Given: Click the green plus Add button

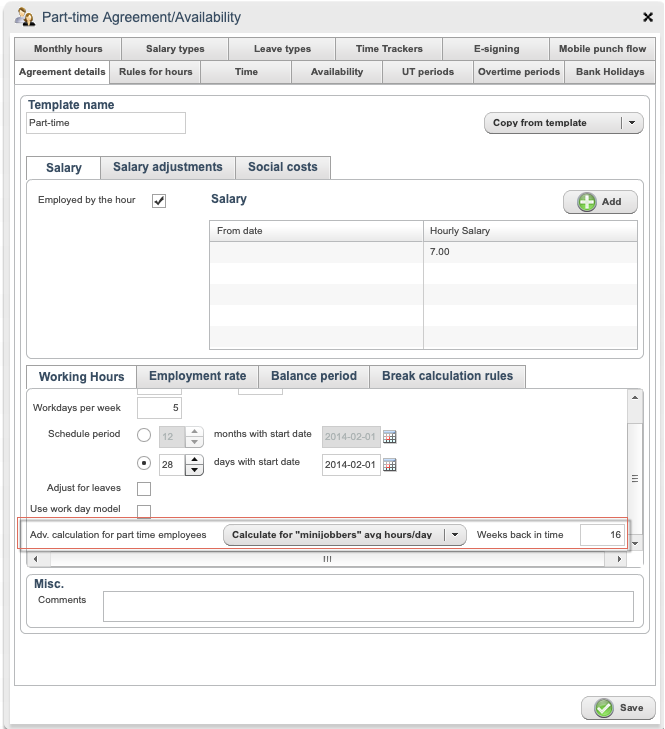Looking at the screenshot, I should (600, 202).
